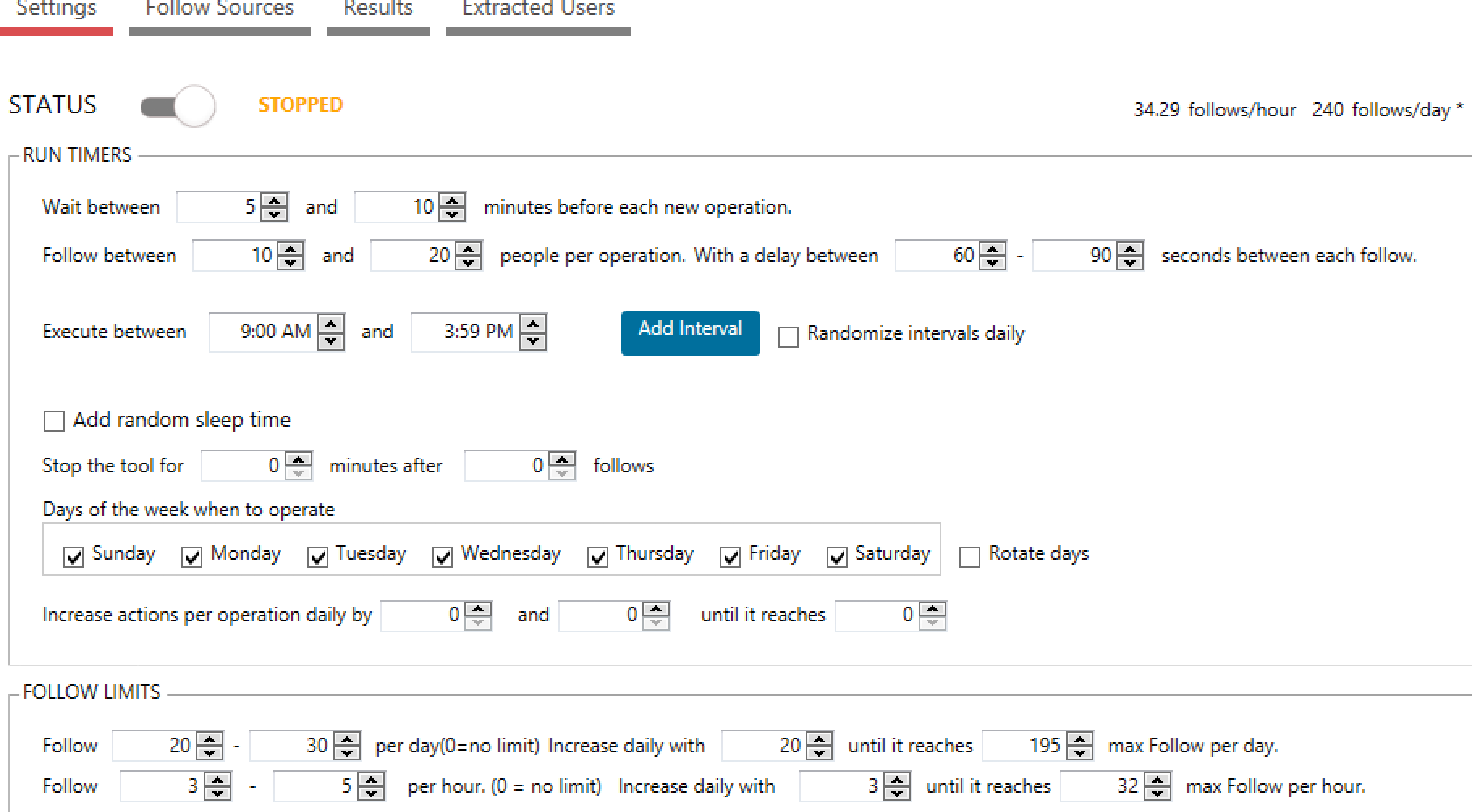Viewport: 1472px width, 812px height.
Task: Increase the minutes after follows count
Action: 562,459
